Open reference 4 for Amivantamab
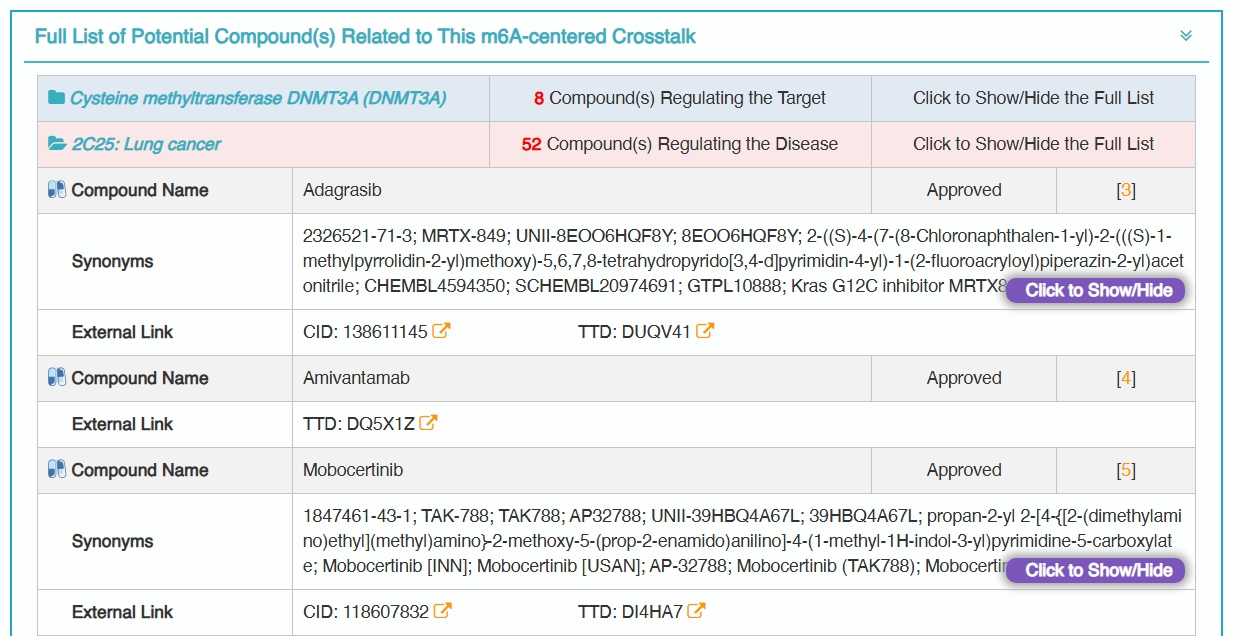This screenshot has height=636, width=1235. point(1126,378)
